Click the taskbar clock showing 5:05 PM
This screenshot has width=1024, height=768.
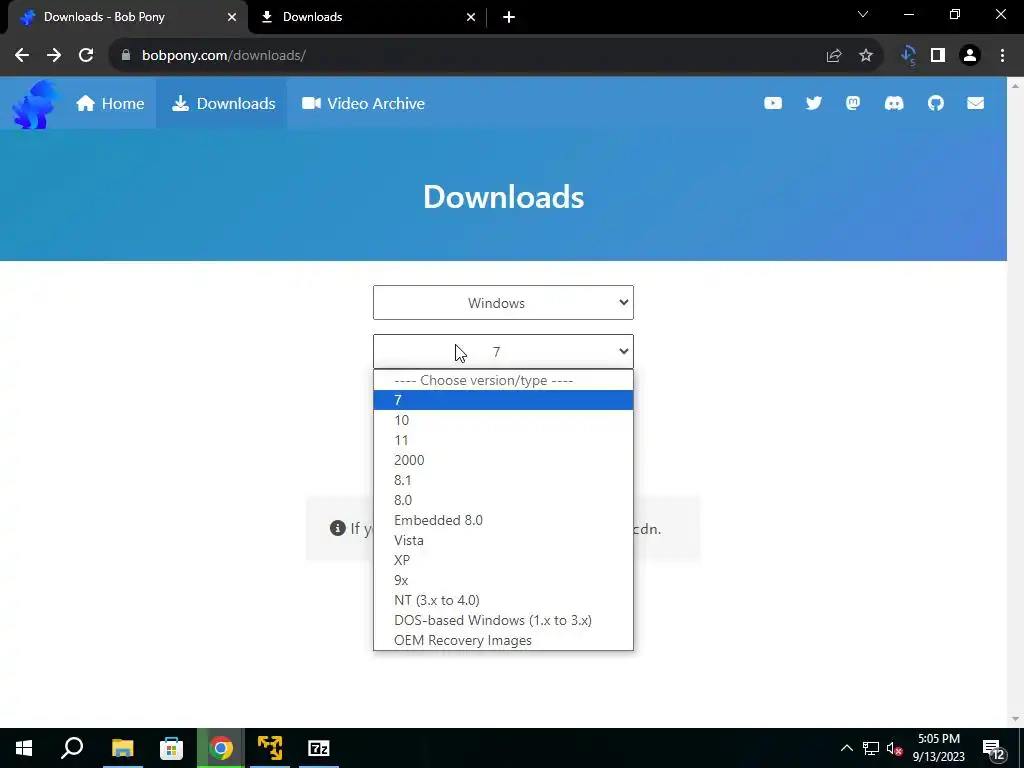[x=938, y=748]
